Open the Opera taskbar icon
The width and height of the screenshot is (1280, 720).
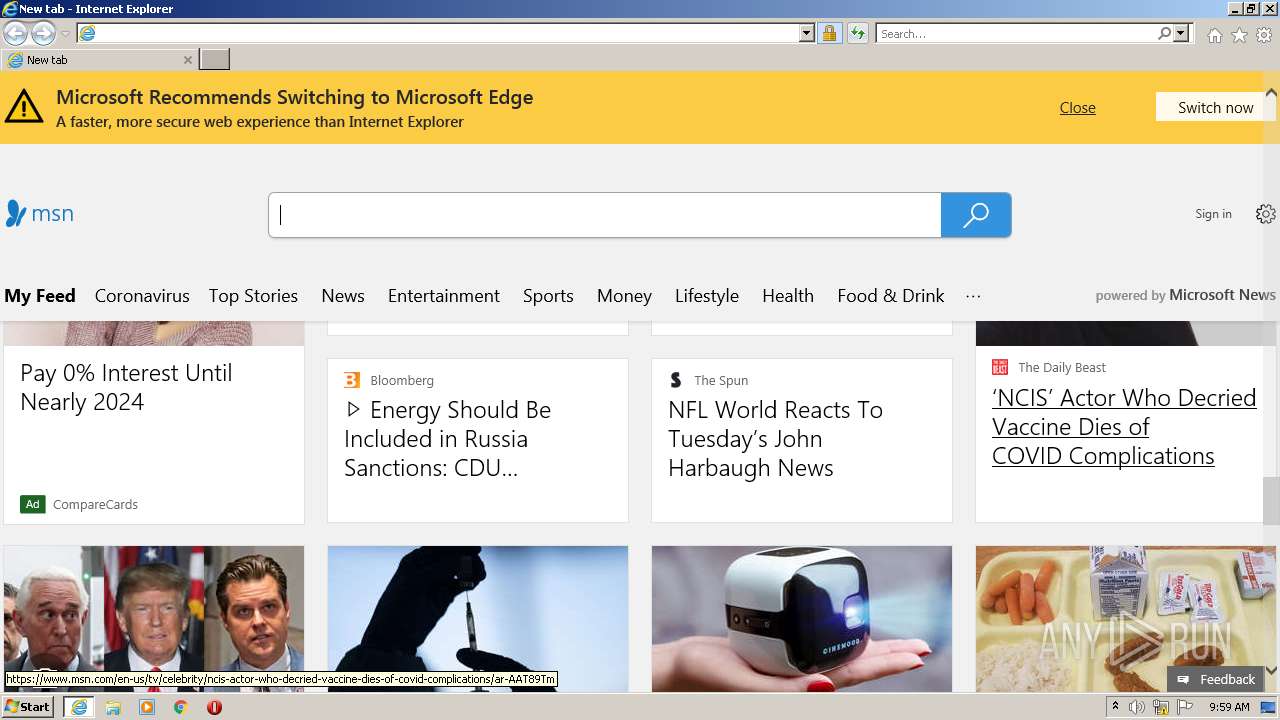click(214, 707)
